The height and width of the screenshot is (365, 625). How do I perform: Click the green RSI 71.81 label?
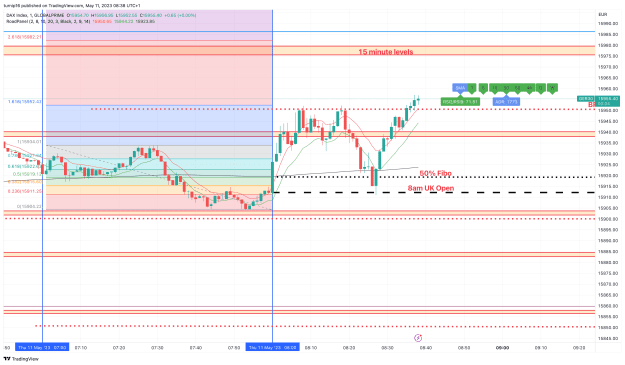(460, 102)
